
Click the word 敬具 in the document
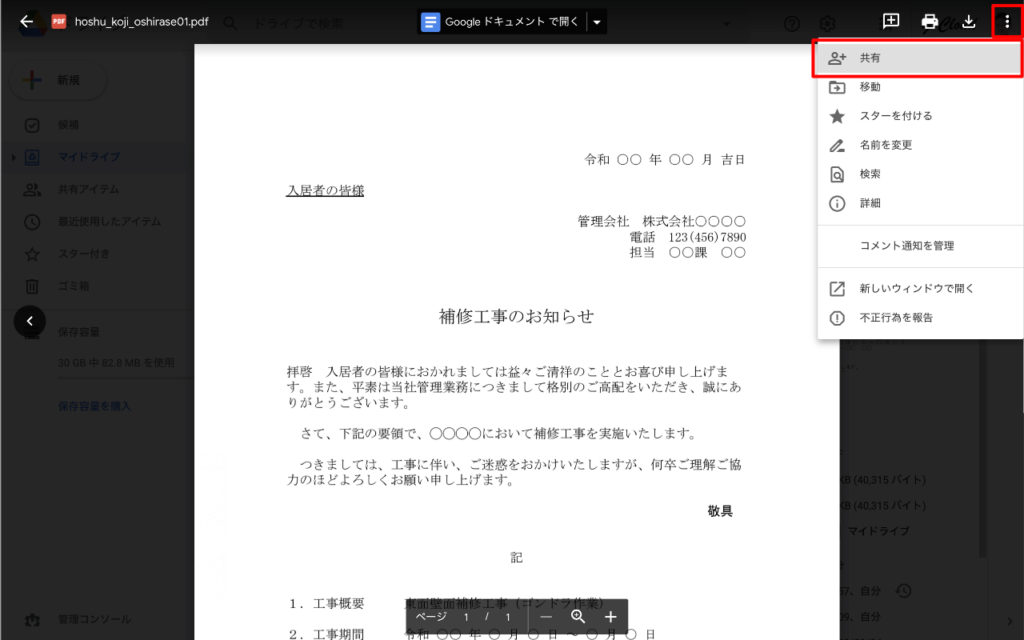(x=720, y=511)
